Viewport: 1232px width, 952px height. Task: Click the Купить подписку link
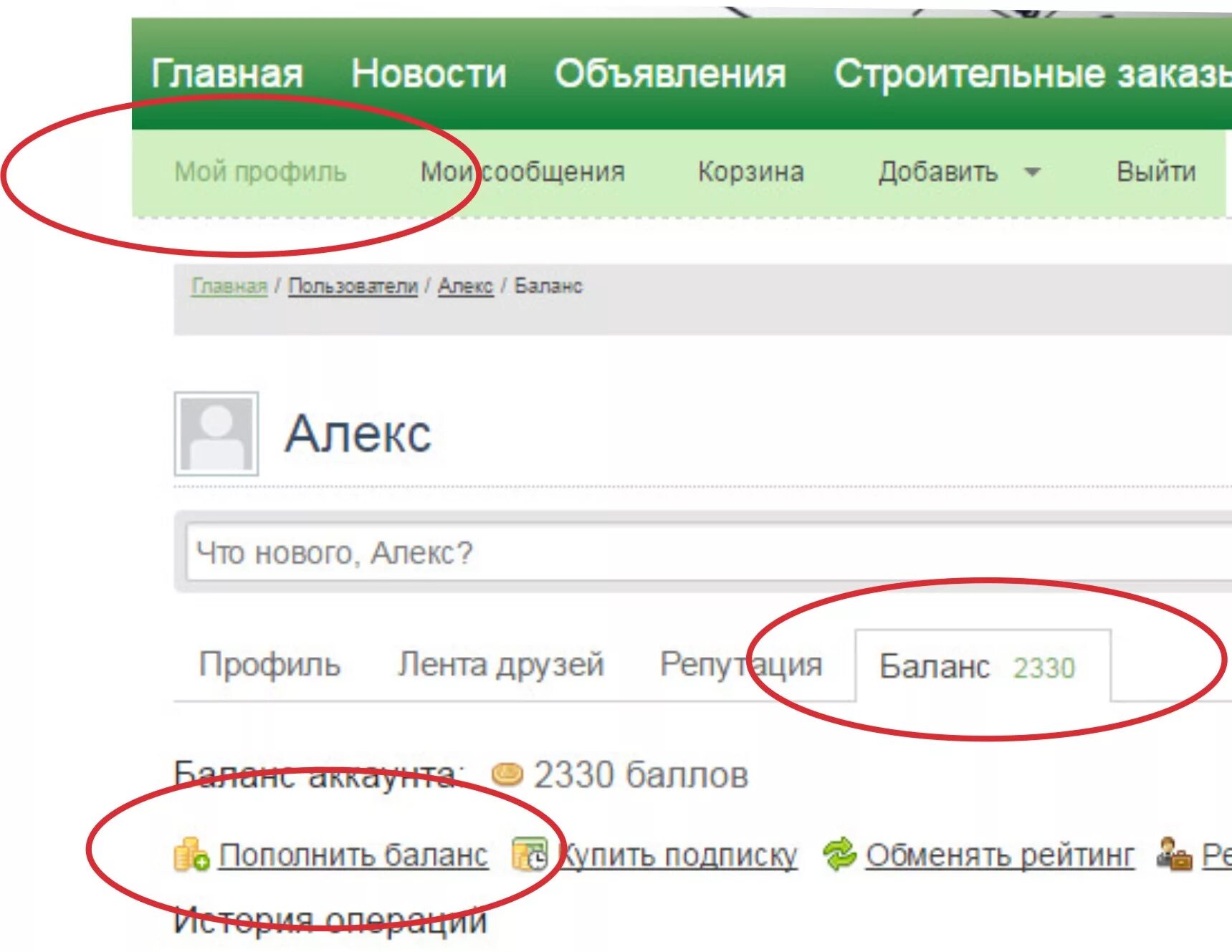tap(677, 855)
